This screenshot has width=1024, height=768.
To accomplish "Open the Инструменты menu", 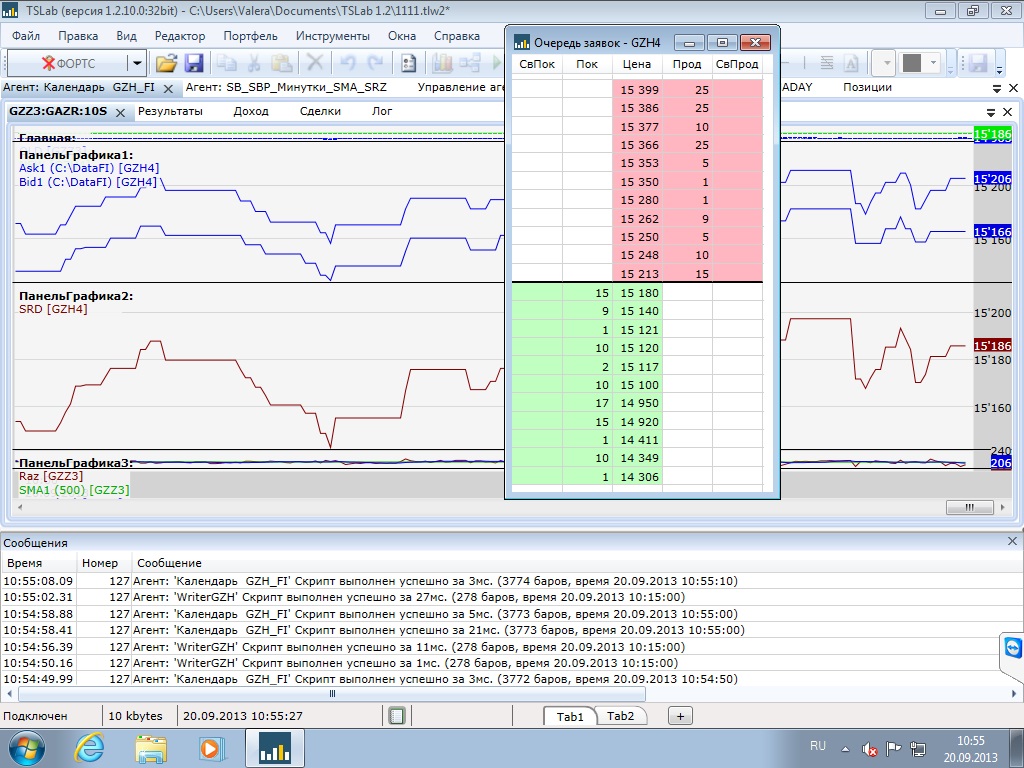I will 332,36.
